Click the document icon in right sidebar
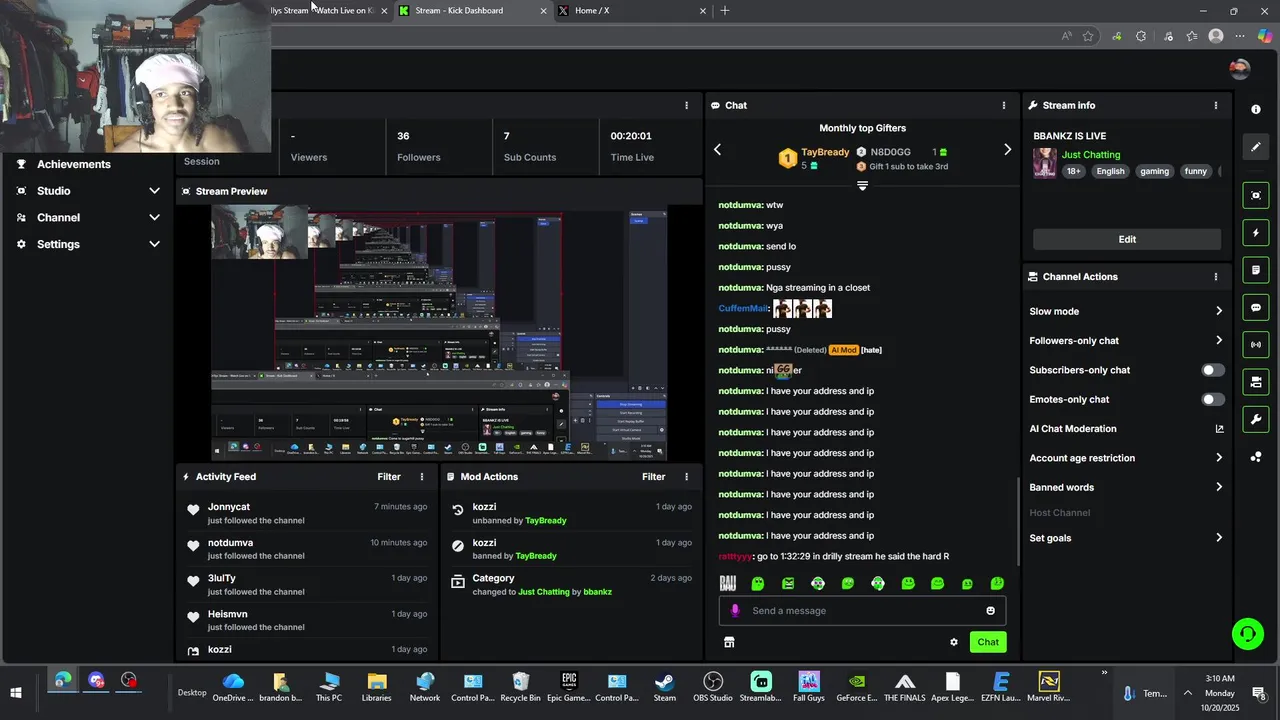Screen dimensions: 1280x720 (x=1256, y=270)
